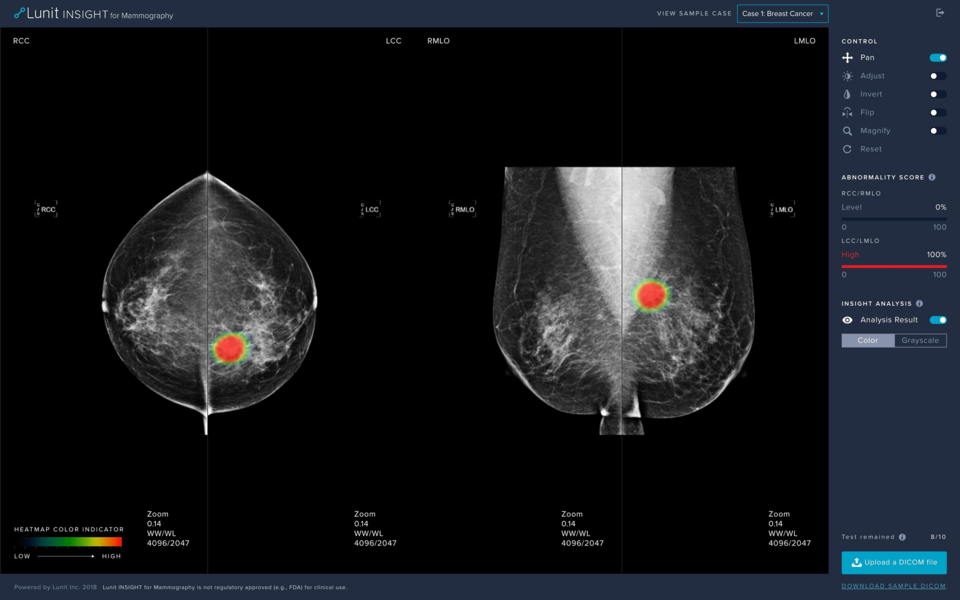Select the Color display tab
The image size is (960, 600).
(867, 340)
